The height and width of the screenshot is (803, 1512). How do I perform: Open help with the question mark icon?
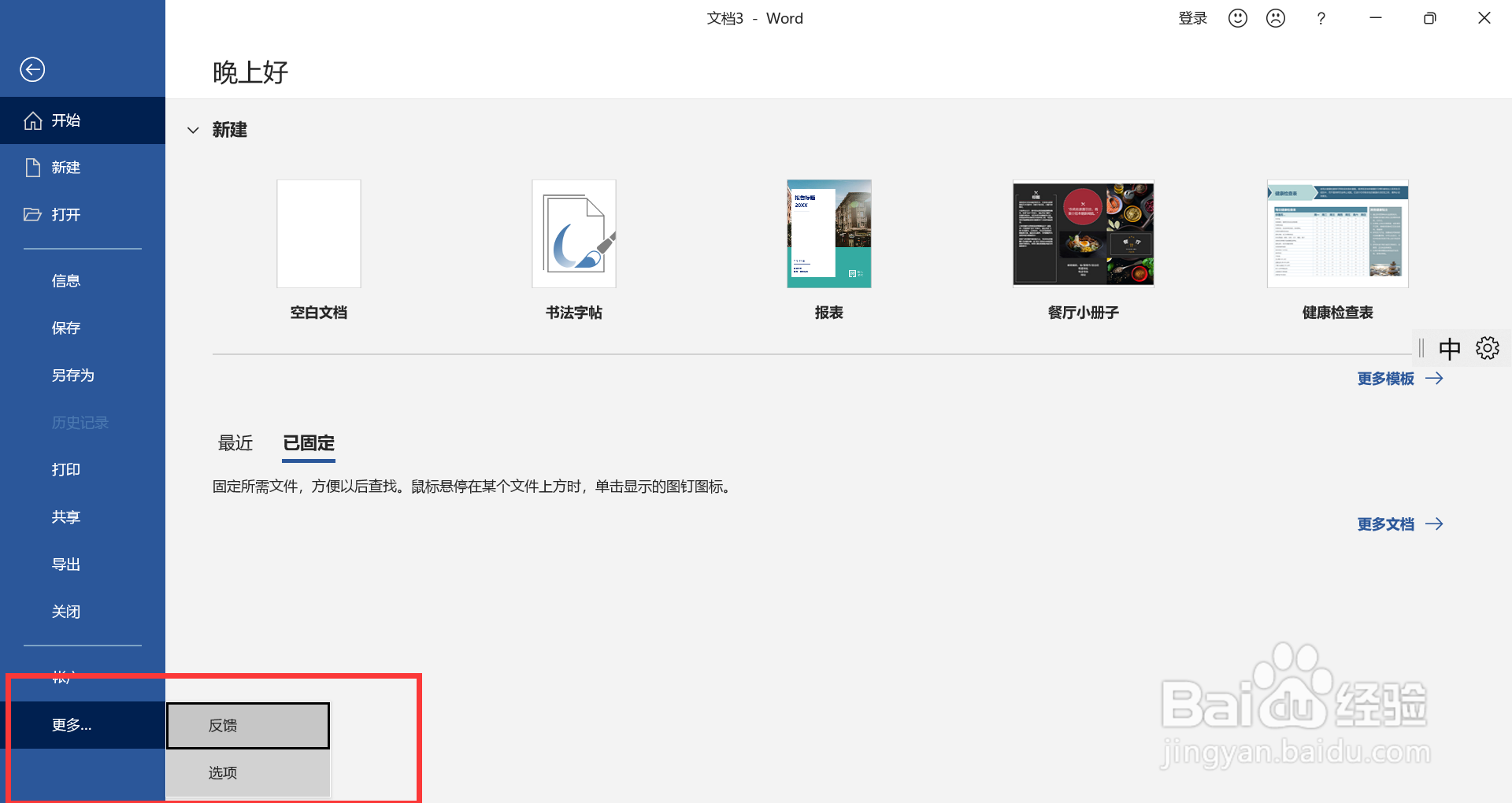(1321, 18)
